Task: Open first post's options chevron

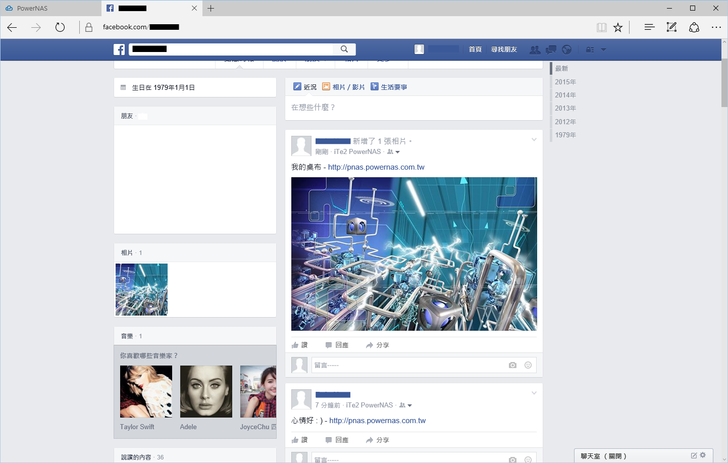Action: click(534, 139)
